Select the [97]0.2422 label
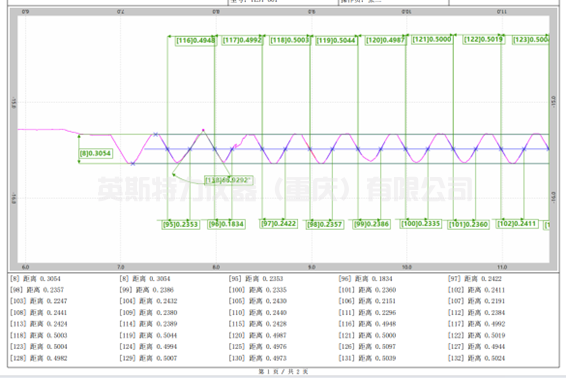The image size is (566, 378). point(279,223)
